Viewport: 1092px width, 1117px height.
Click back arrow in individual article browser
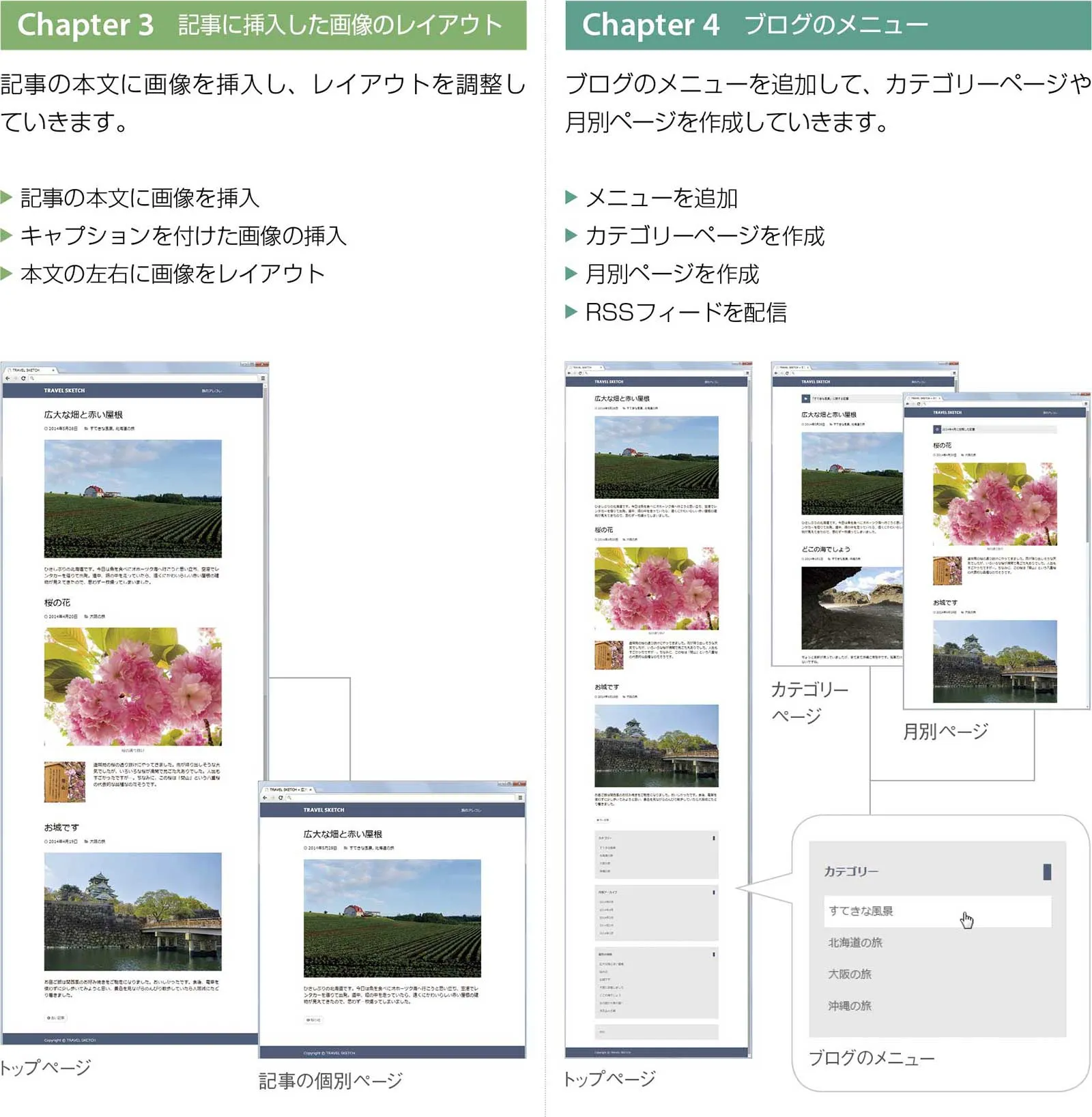(265, 798)
